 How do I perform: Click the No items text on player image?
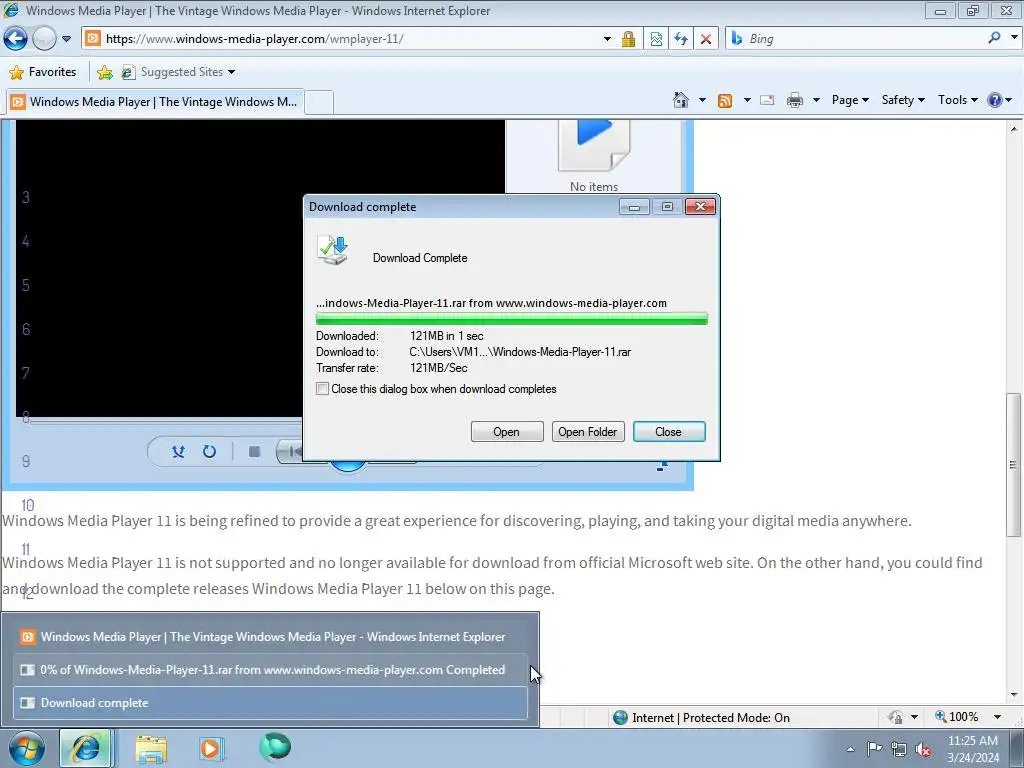(x=594, y=187)
